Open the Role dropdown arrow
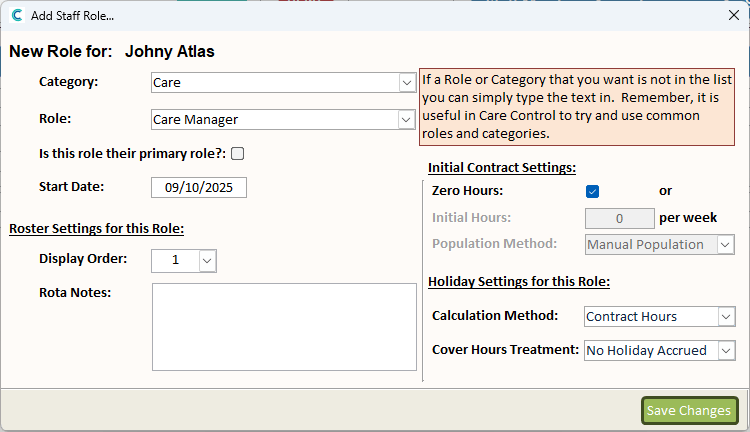The height and width of the screenshot is (432, 750). (407, 120)
